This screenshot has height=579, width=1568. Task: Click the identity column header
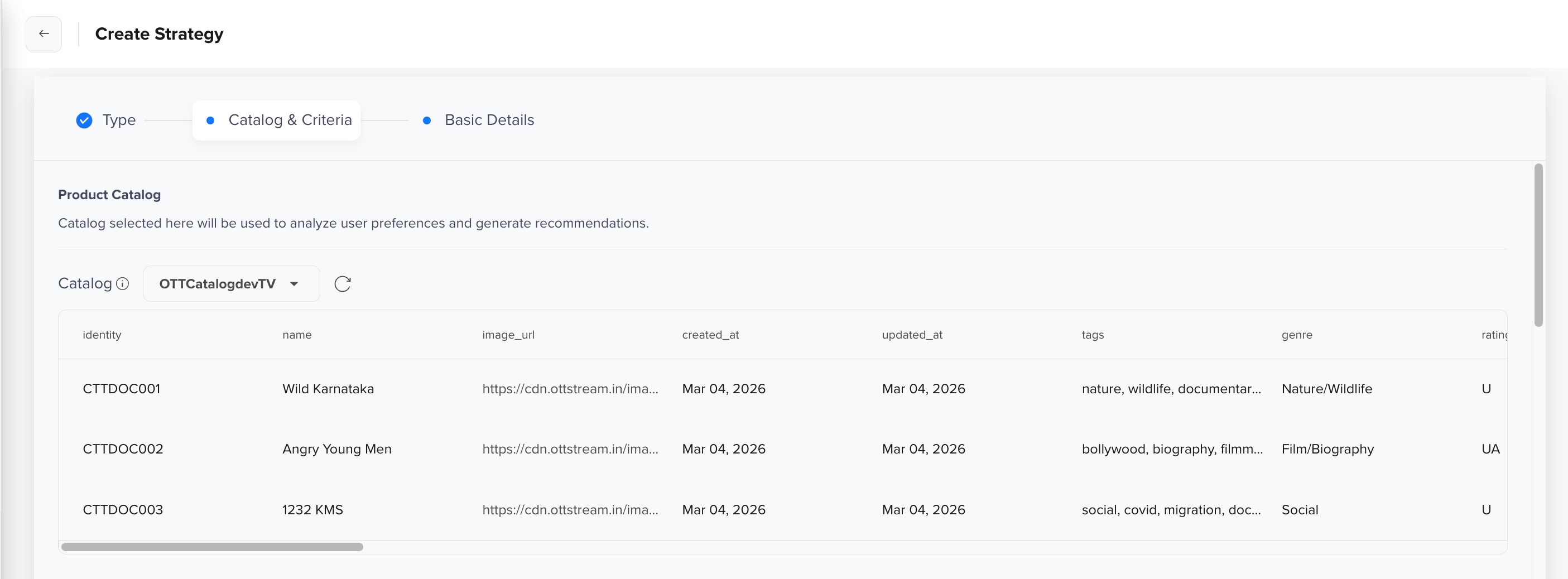click(x=102, y=335)
